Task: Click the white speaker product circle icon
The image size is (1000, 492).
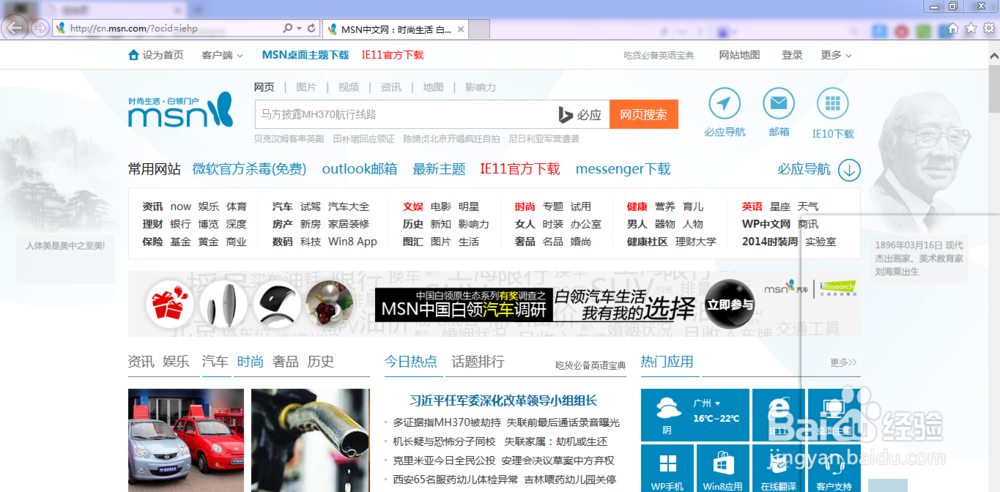Action: (x=223, y=304)
